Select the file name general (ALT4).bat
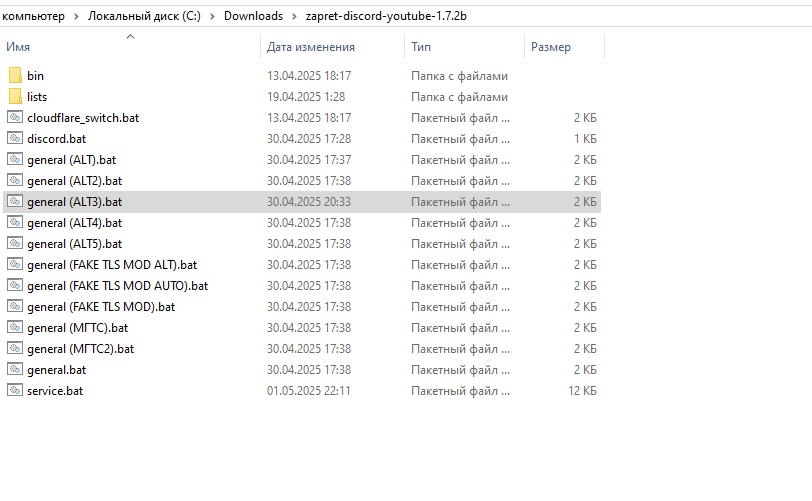Image resolution: width=812 pixels, height=501 pixels. 75,223
